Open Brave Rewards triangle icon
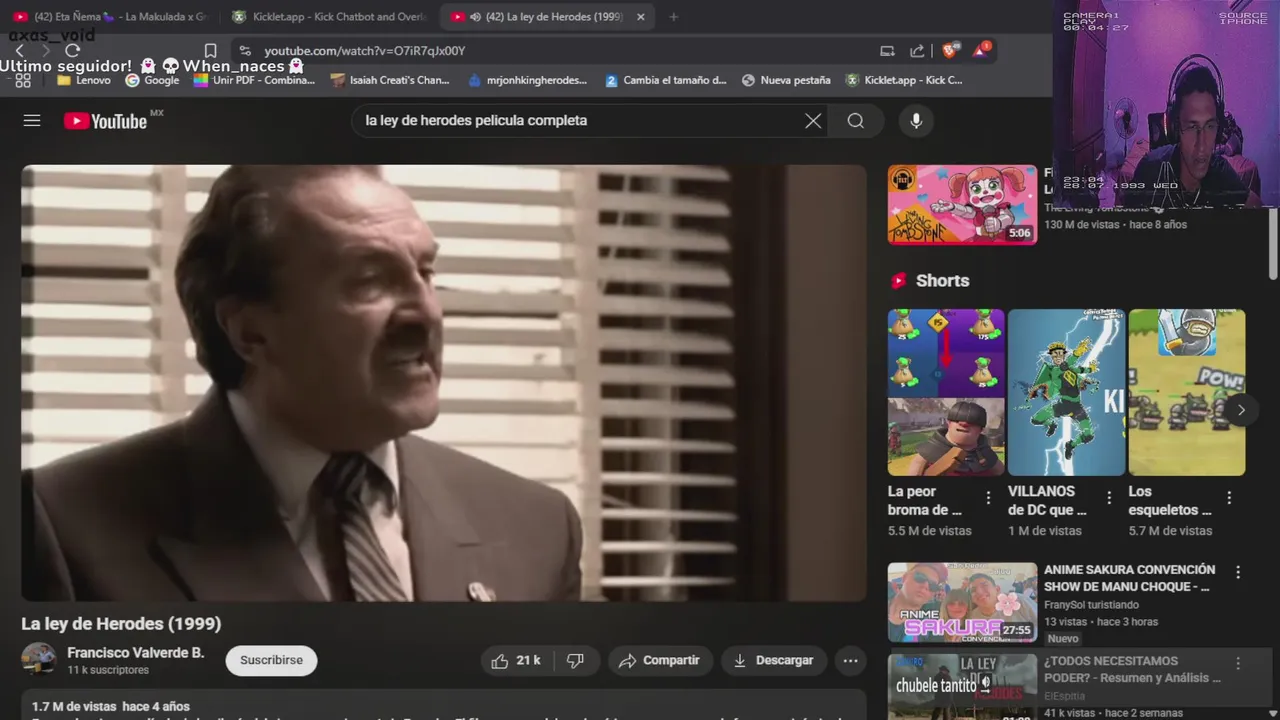 982,50
